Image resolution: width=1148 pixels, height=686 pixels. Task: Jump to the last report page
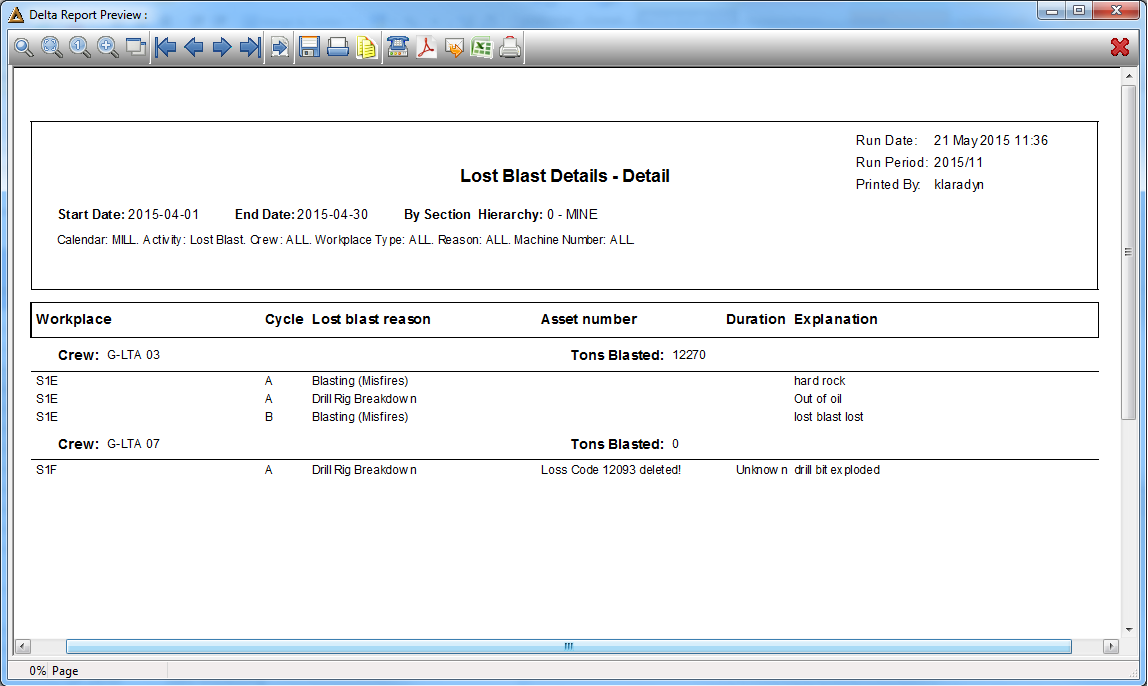pos(250,48)
